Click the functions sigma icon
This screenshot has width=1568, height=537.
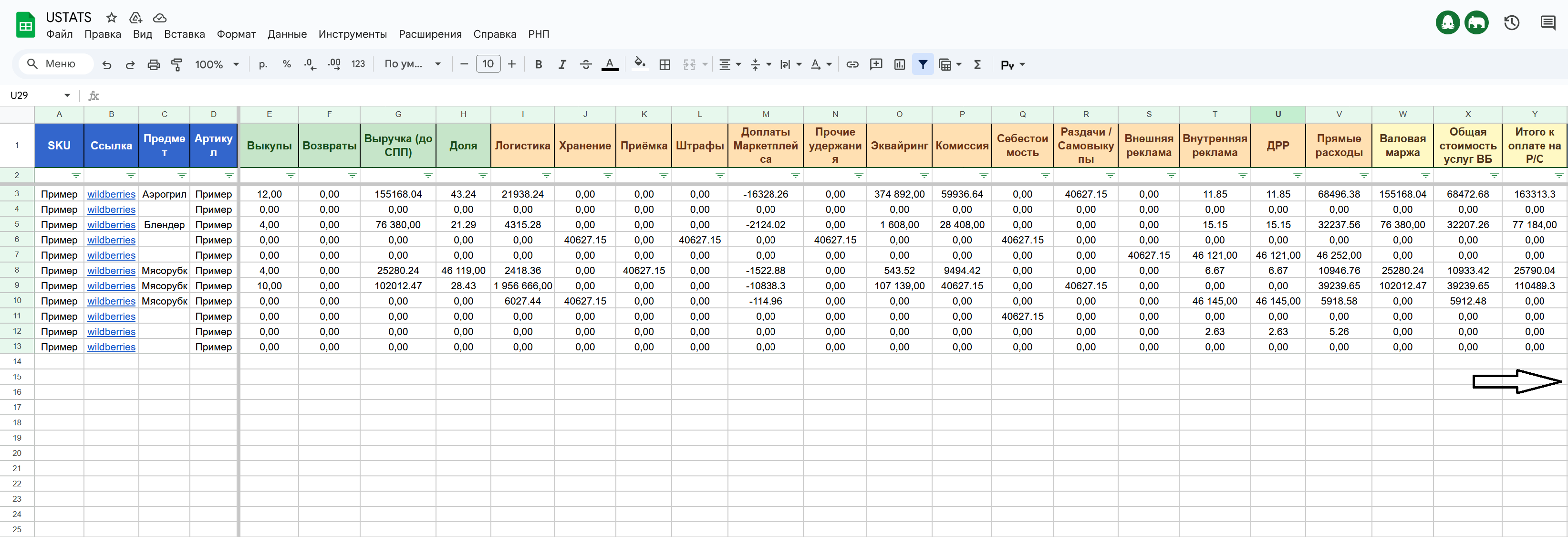[977, 64]
